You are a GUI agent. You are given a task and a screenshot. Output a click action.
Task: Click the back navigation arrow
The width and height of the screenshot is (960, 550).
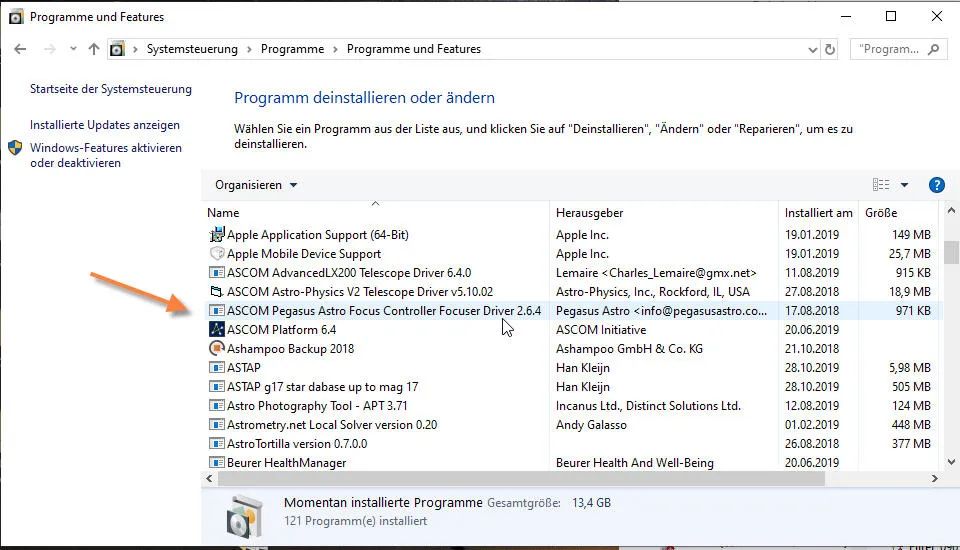20,49
